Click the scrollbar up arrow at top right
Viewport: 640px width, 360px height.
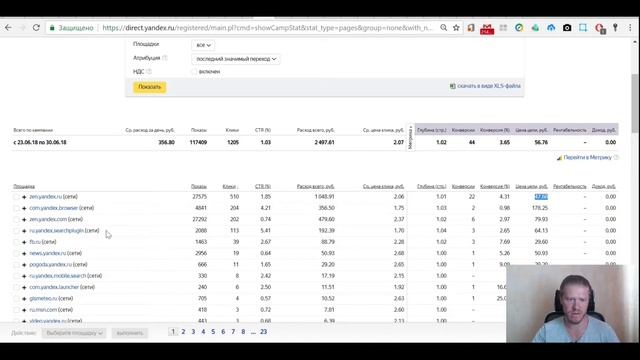coord(635,42)
